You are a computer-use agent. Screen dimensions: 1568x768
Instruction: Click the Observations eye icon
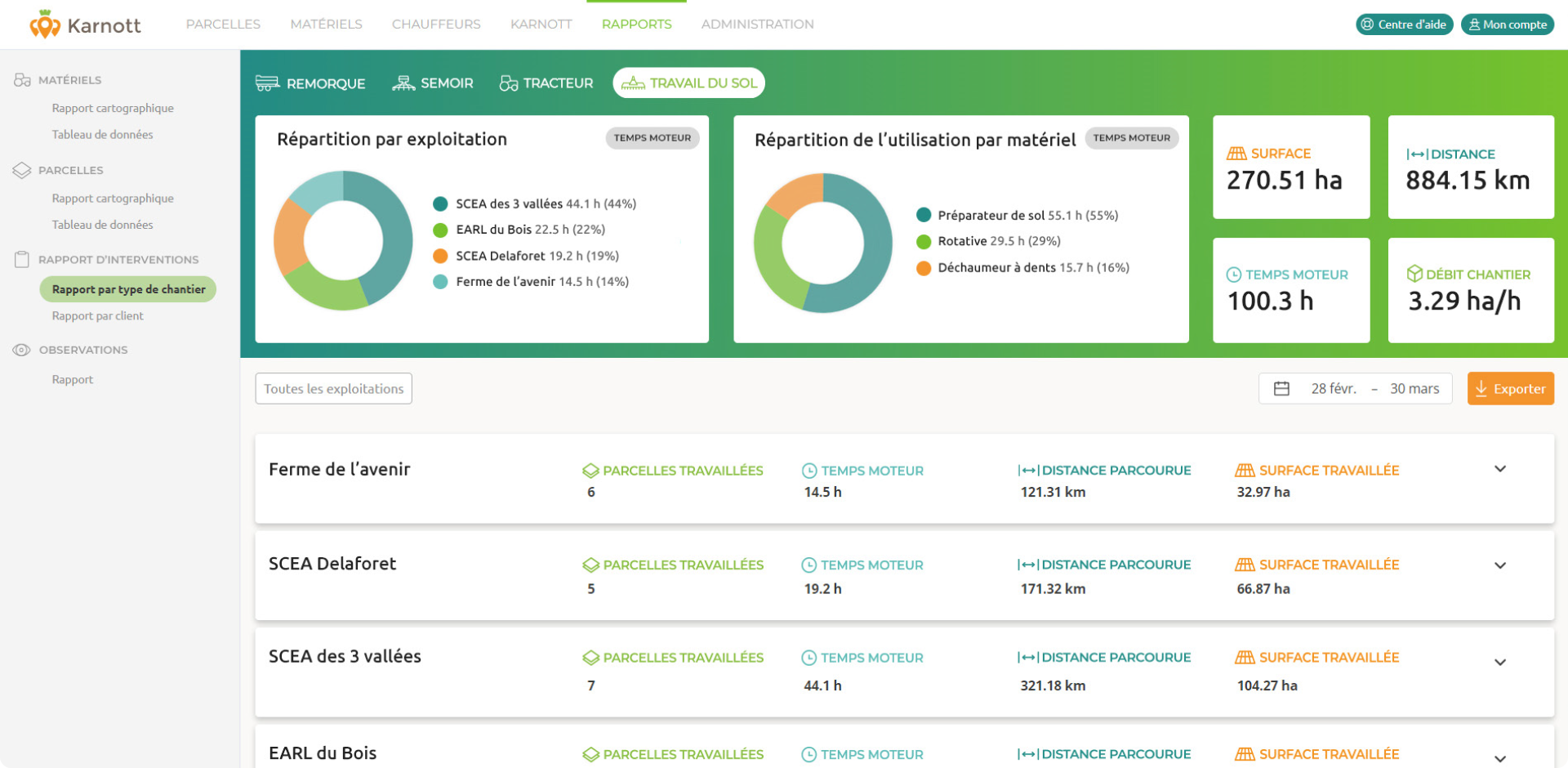pos(22,350)
